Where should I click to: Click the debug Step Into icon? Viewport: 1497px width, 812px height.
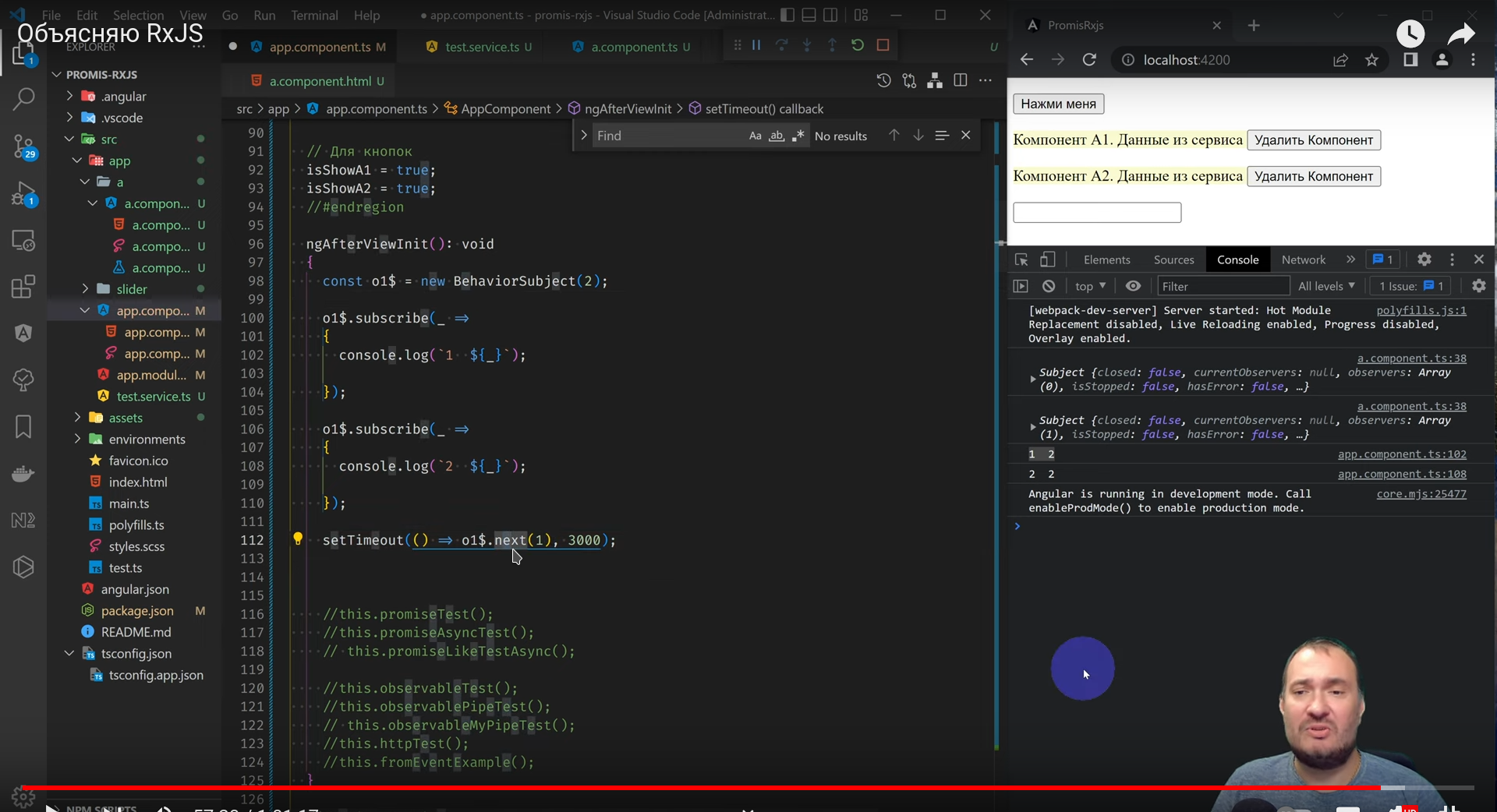pyautogui.click(x=807, y=45)
